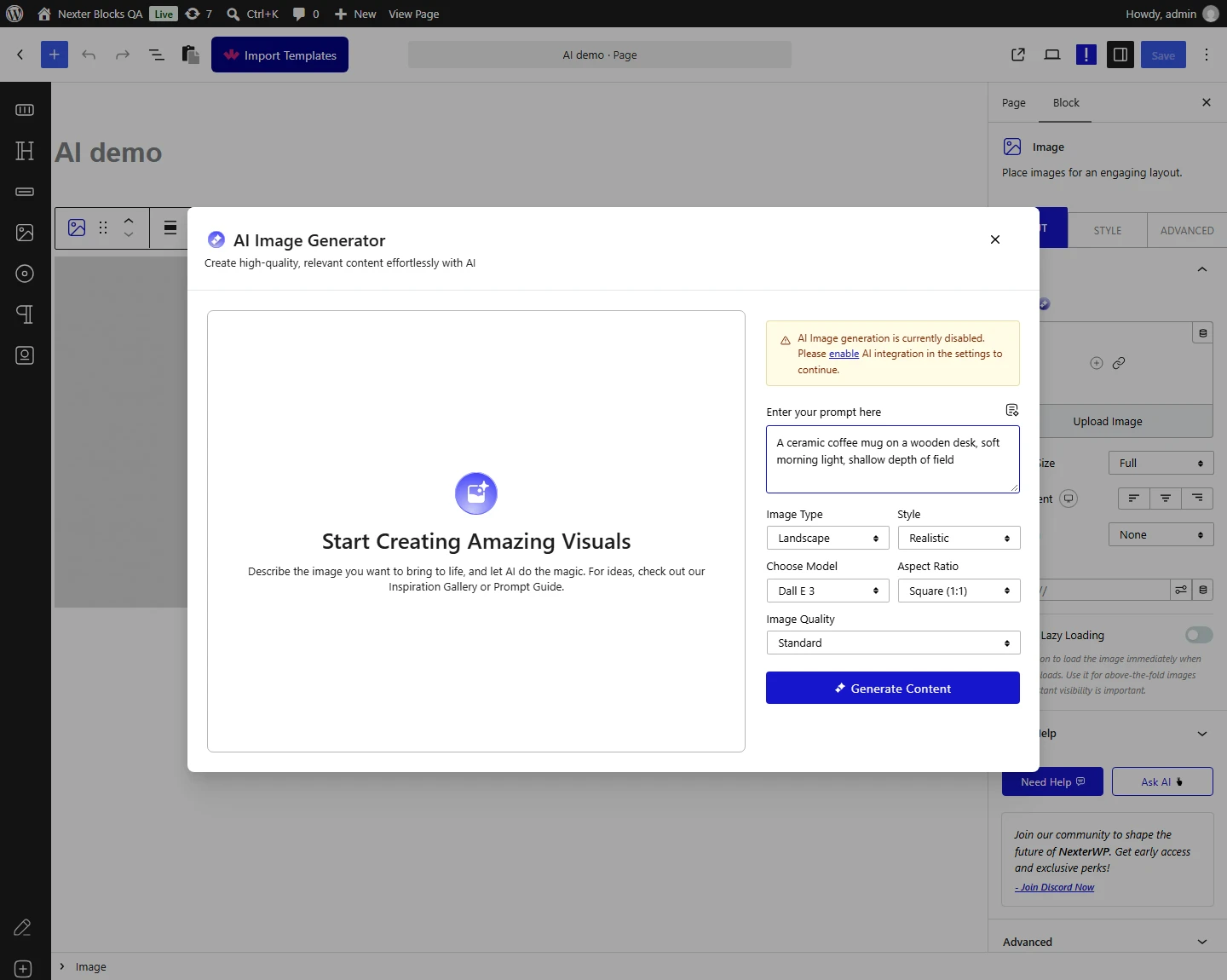Toggle the settings sidebar panel icon
This screenshot has width=1227, height=980.
(x=1120, y=55)
